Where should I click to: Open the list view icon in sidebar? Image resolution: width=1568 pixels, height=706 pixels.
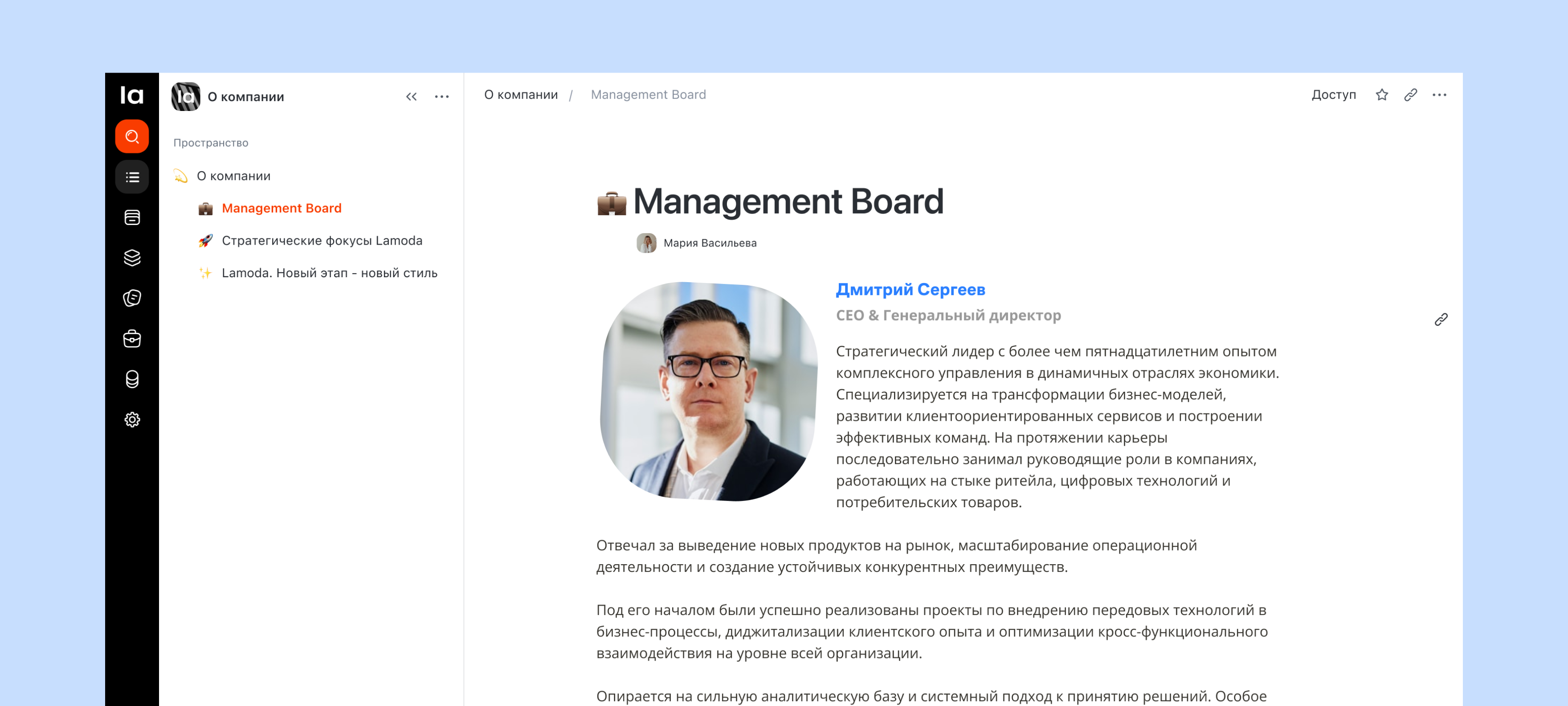tap(131, 177)
